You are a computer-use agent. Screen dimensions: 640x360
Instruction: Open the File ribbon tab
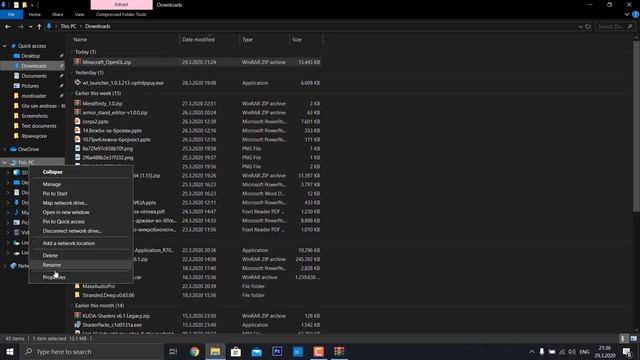pyautogui.click(x=11, y=14)
